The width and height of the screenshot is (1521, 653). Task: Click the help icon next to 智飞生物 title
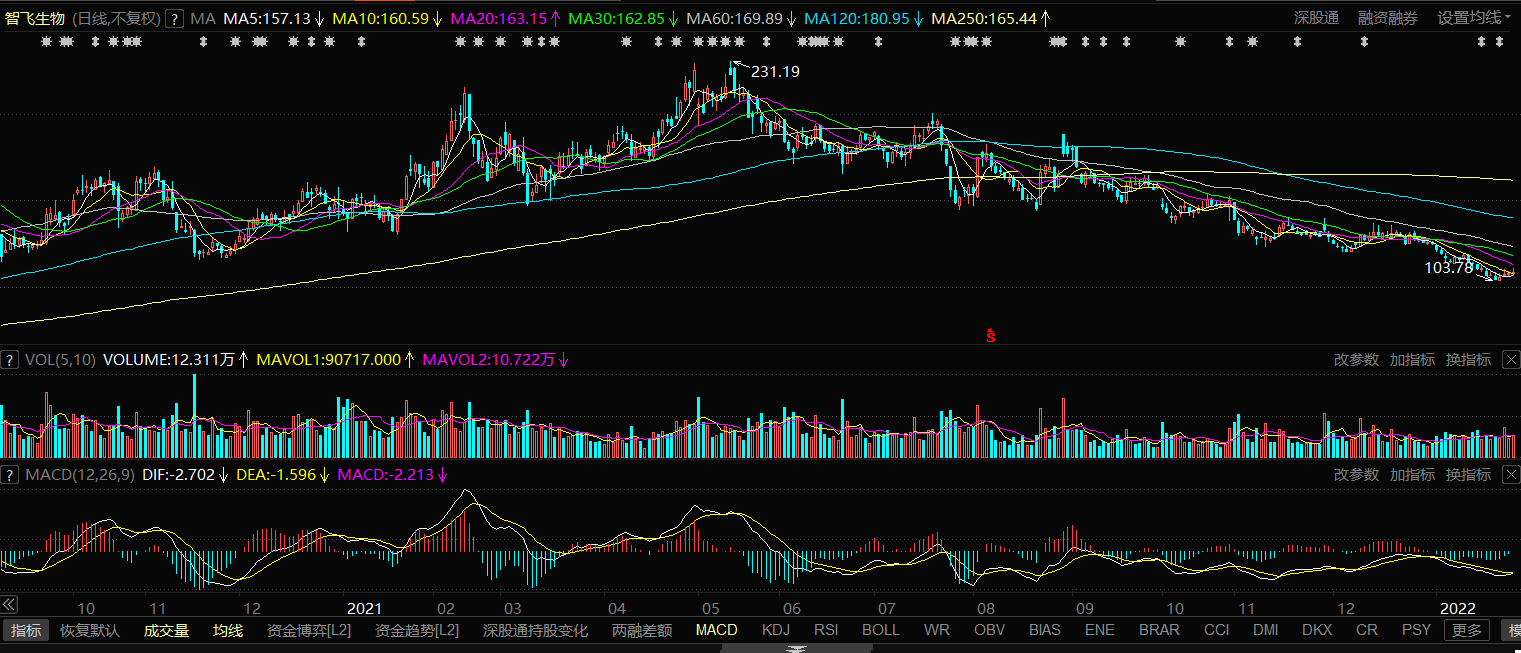tap(174, 18)
